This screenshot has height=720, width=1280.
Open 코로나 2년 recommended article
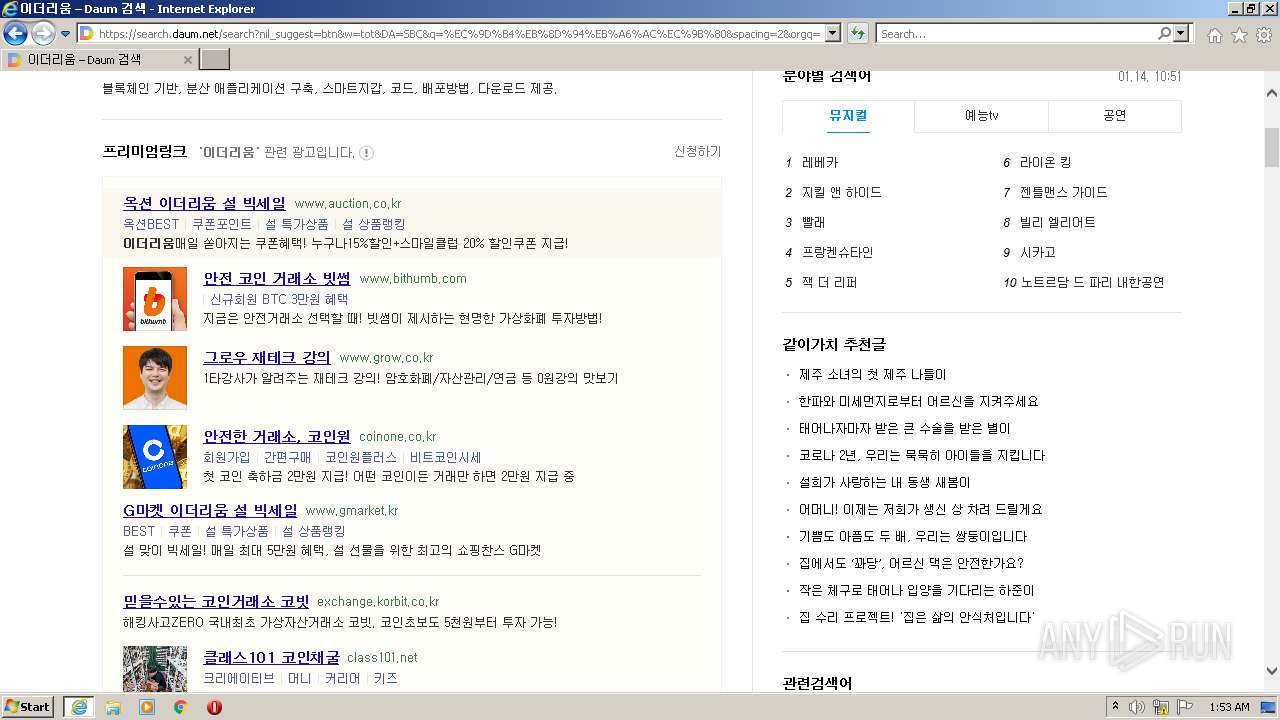922,456
